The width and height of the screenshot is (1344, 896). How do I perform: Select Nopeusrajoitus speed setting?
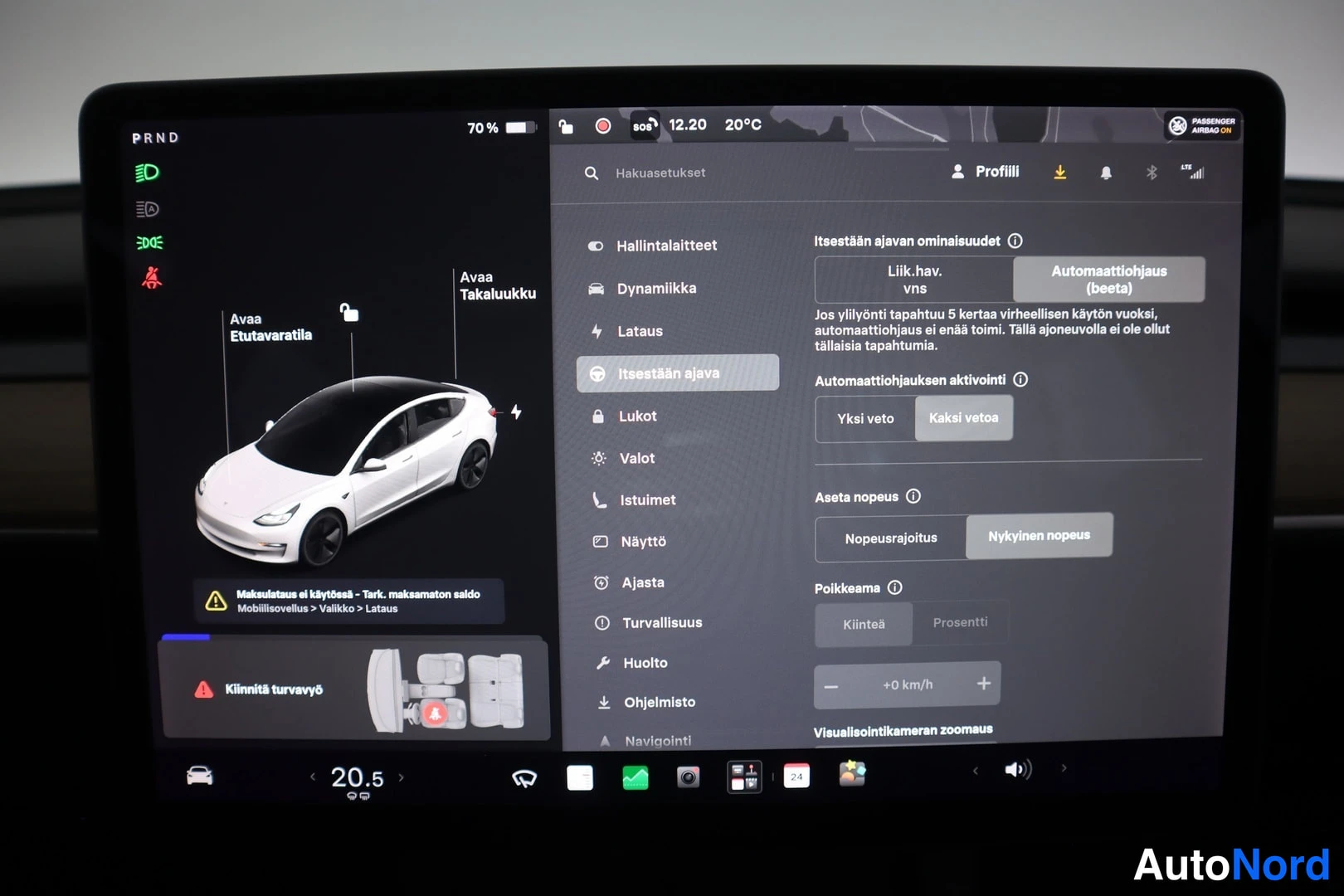891,538
